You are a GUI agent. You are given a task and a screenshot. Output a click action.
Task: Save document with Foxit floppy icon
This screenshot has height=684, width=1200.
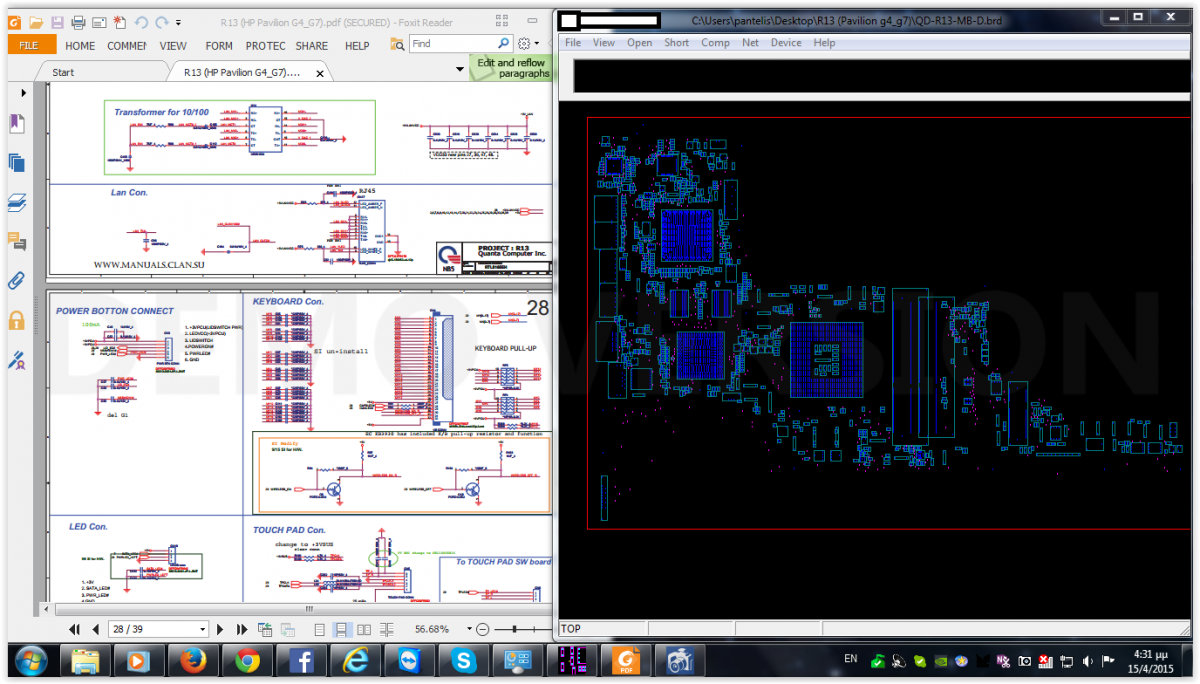click(x=57, y=22)
